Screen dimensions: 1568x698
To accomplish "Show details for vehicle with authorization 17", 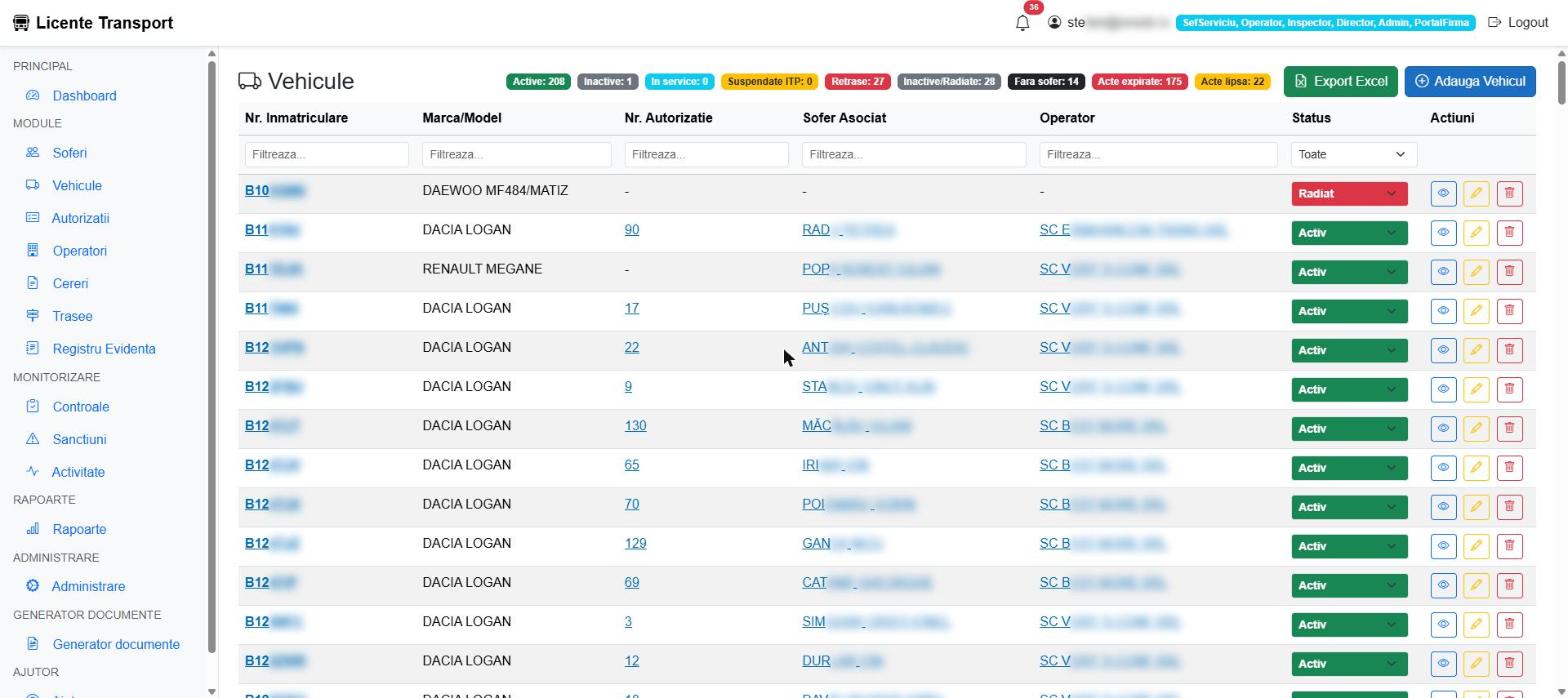I will 1443,311.
